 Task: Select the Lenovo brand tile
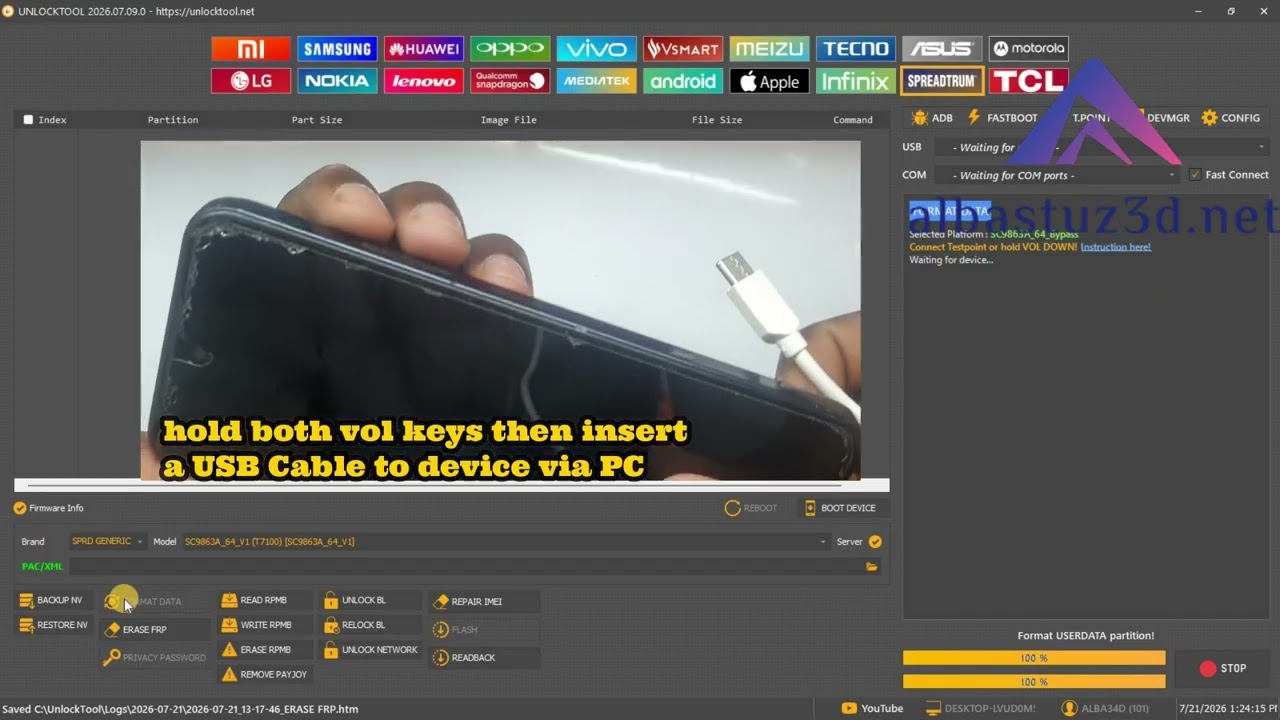[x=424, y=81]
